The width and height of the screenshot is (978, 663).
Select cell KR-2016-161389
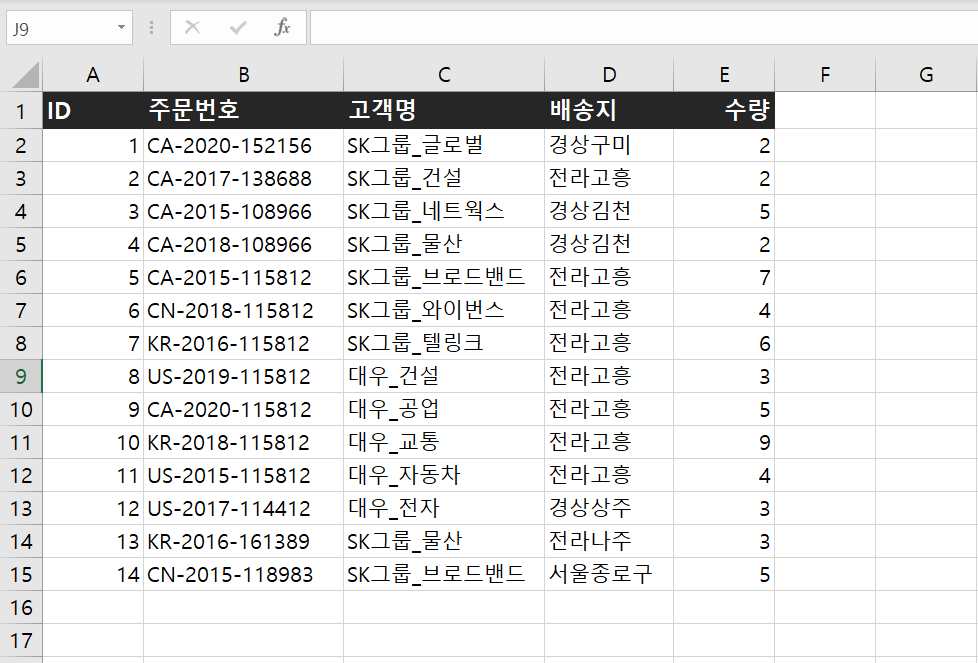pyautogui.click(x=244, y=541)
